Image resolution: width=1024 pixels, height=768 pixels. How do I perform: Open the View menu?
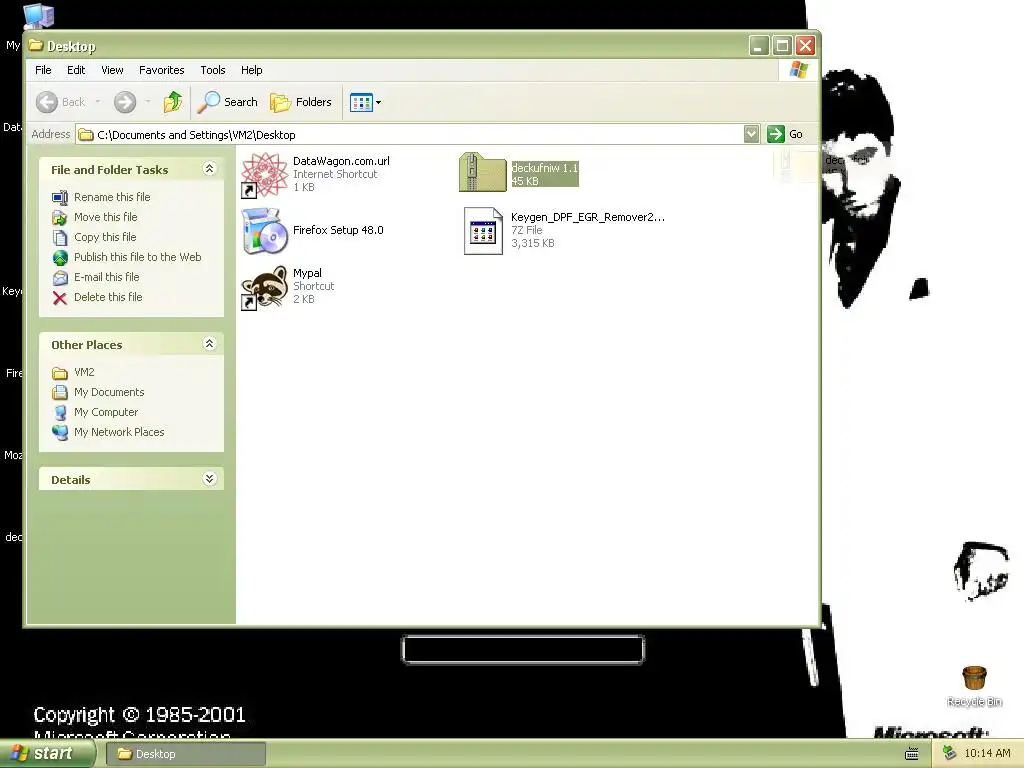pos(112,70)
